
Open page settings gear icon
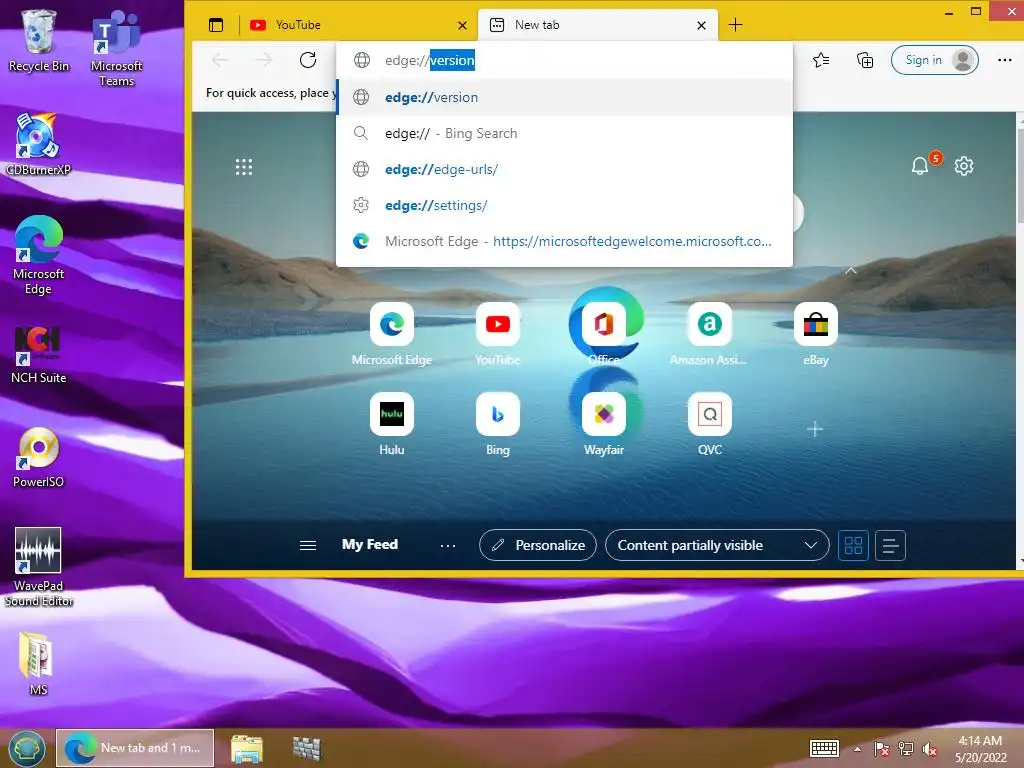click(x=964, y=166)
